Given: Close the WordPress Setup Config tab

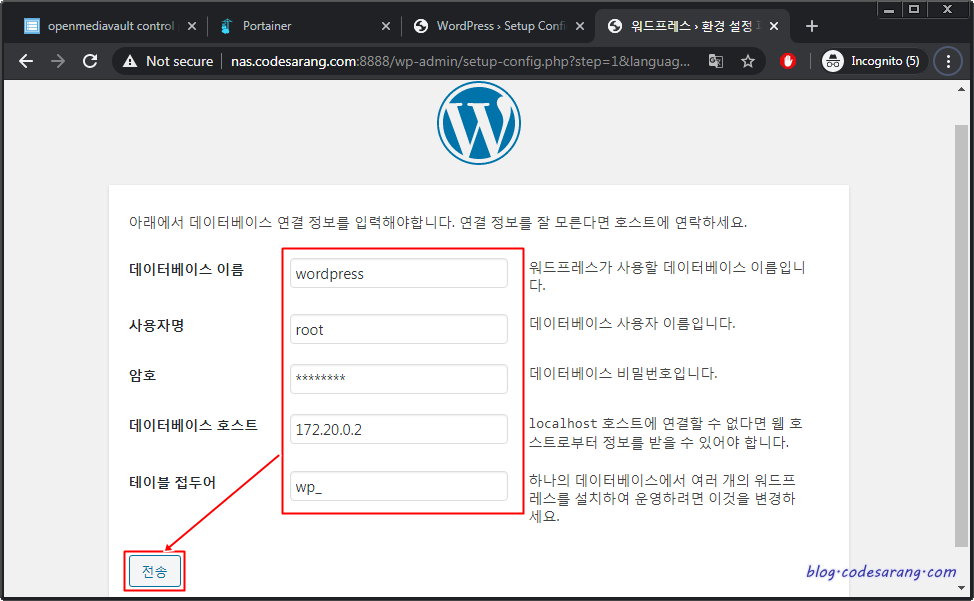Looking at the screenshot, I should coord(580,26).
